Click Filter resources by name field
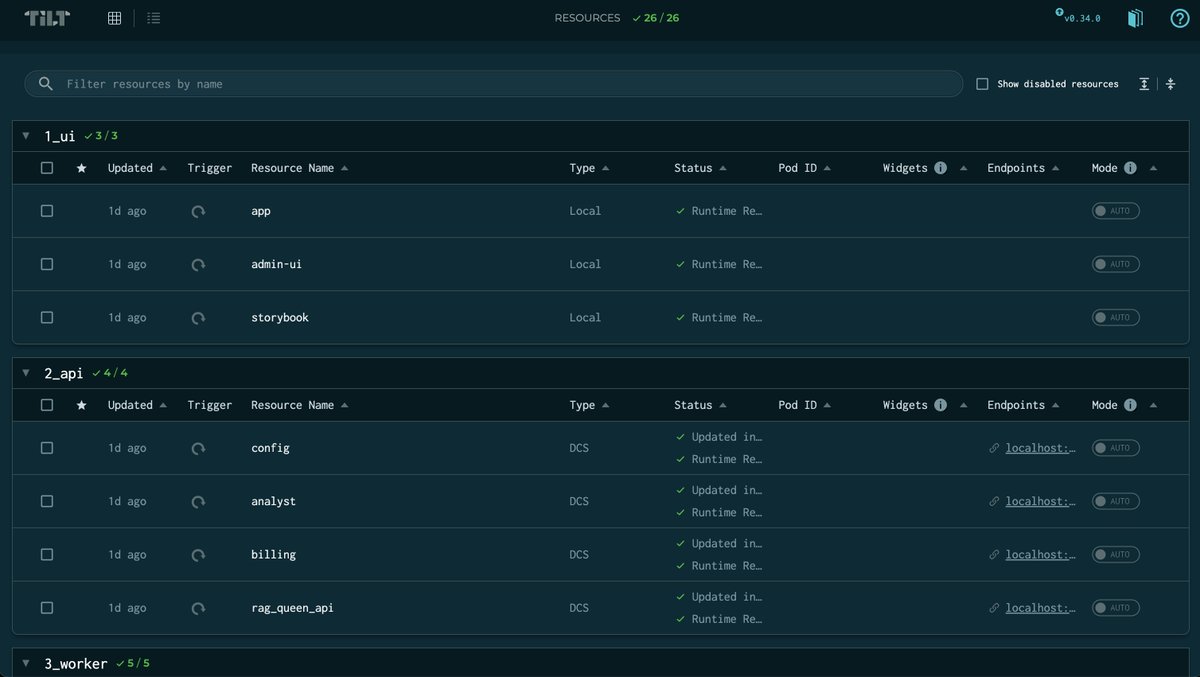The image size is (1200, 677). pos(494,84)
